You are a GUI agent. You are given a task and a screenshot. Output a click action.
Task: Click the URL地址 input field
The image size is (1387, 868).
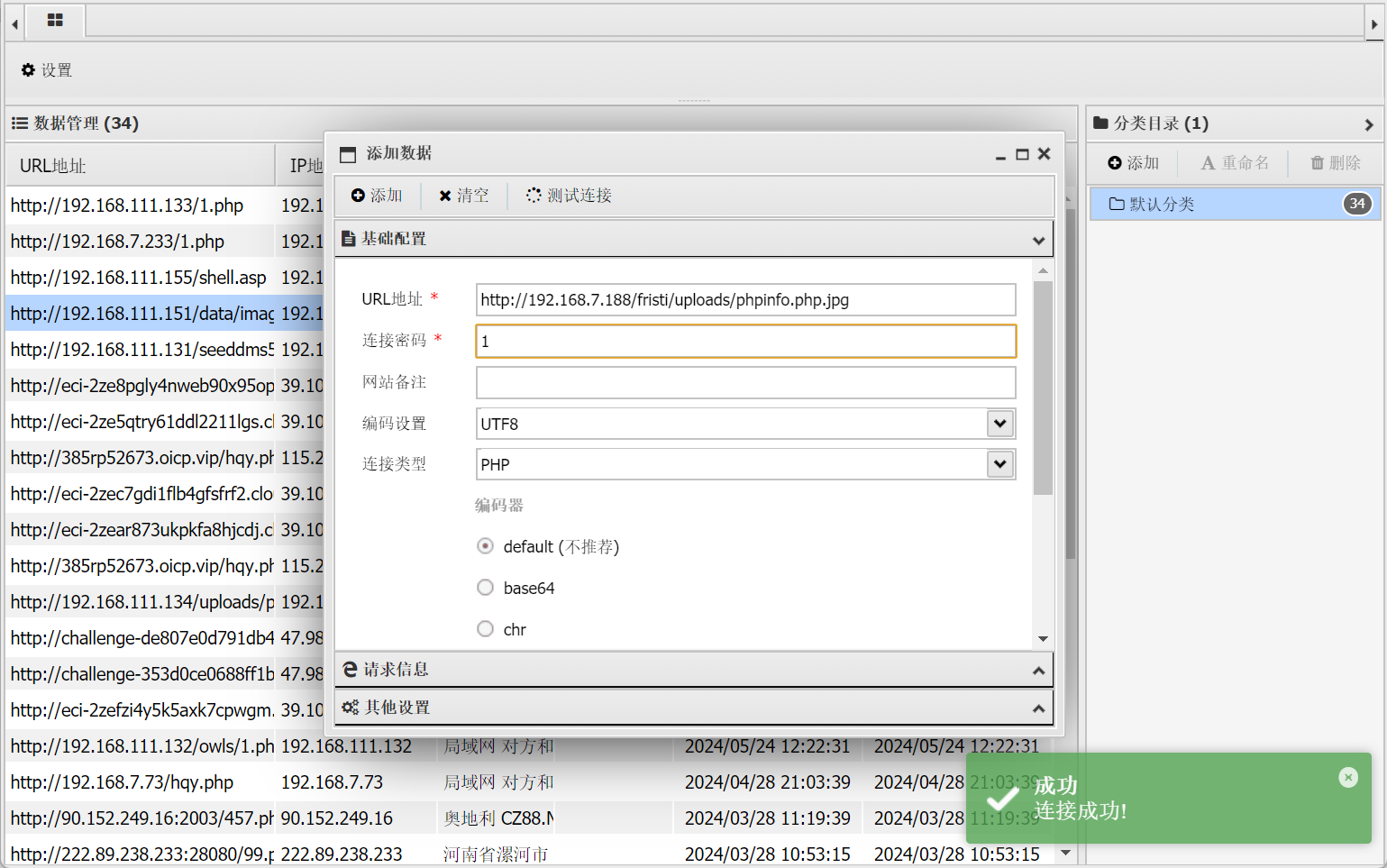(x=745, y=300)
